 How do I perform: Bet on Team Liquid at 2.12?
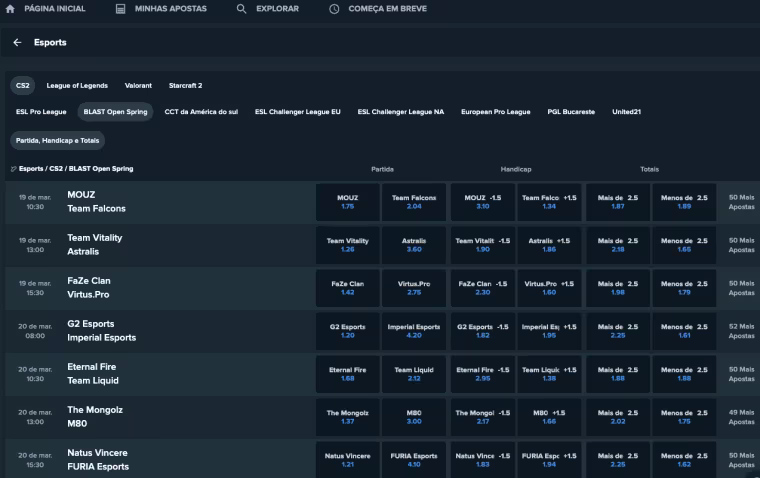click(414, 374)
